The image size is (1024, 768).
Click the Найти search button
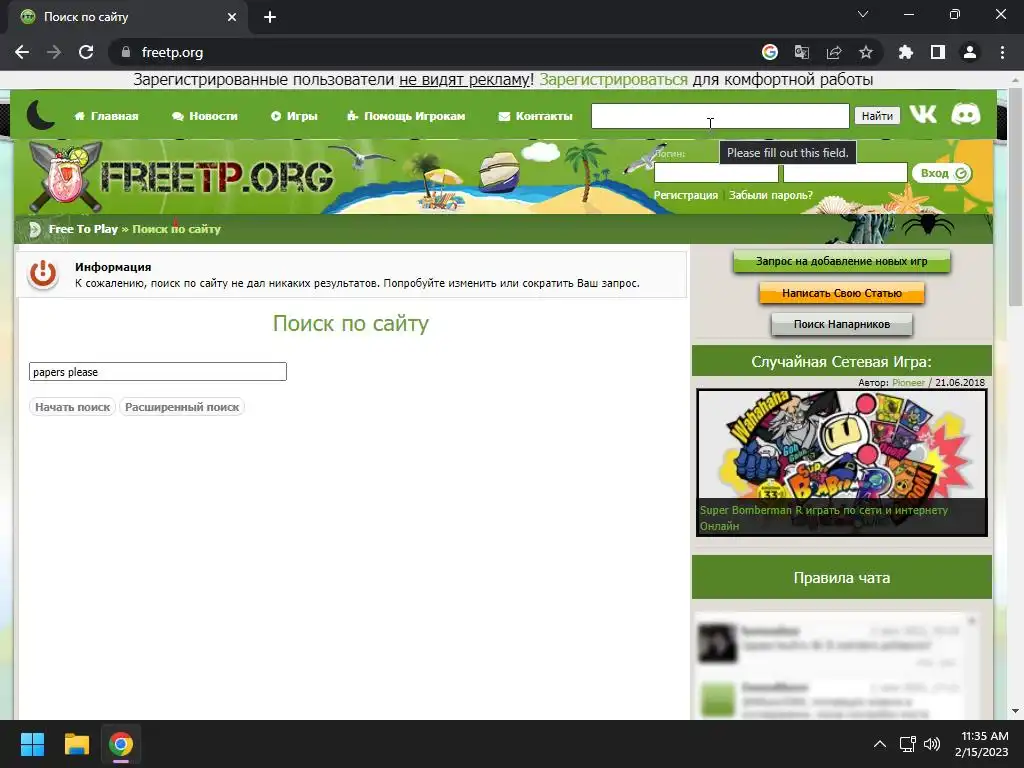877,116
